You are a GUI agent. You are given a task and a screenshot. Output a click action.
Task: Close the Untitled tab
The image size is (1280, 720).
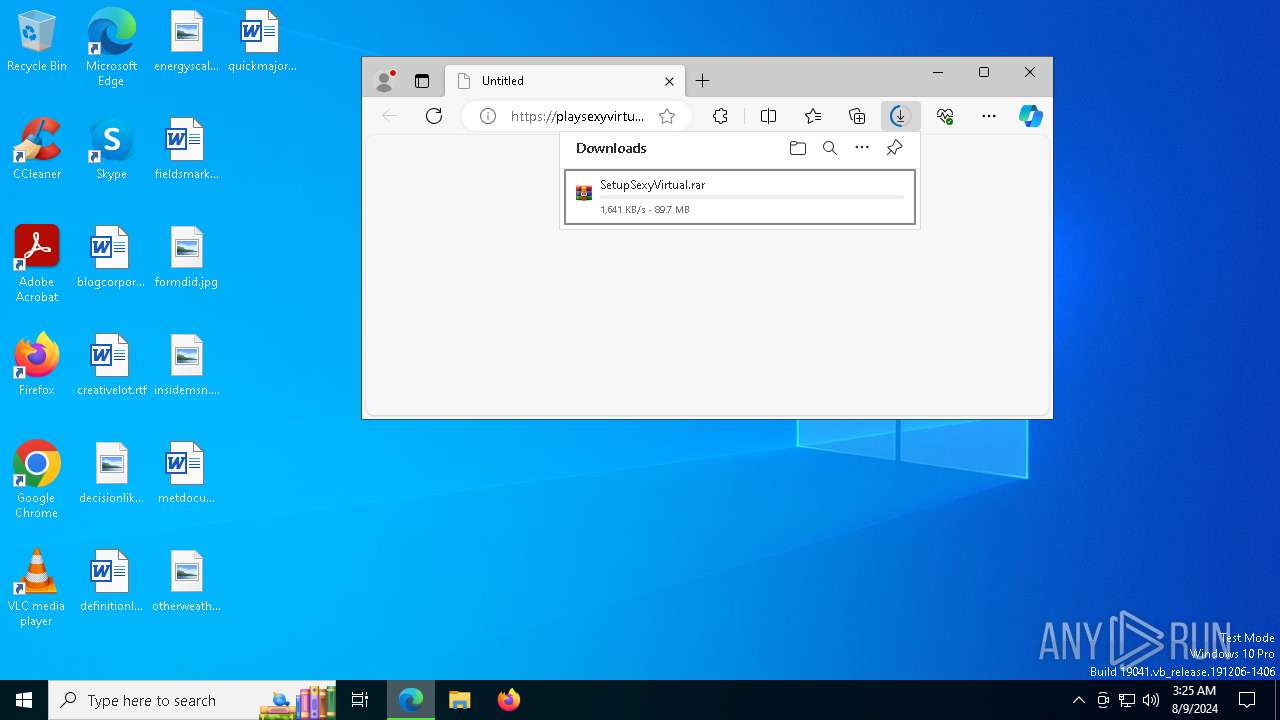coord(669,81)
